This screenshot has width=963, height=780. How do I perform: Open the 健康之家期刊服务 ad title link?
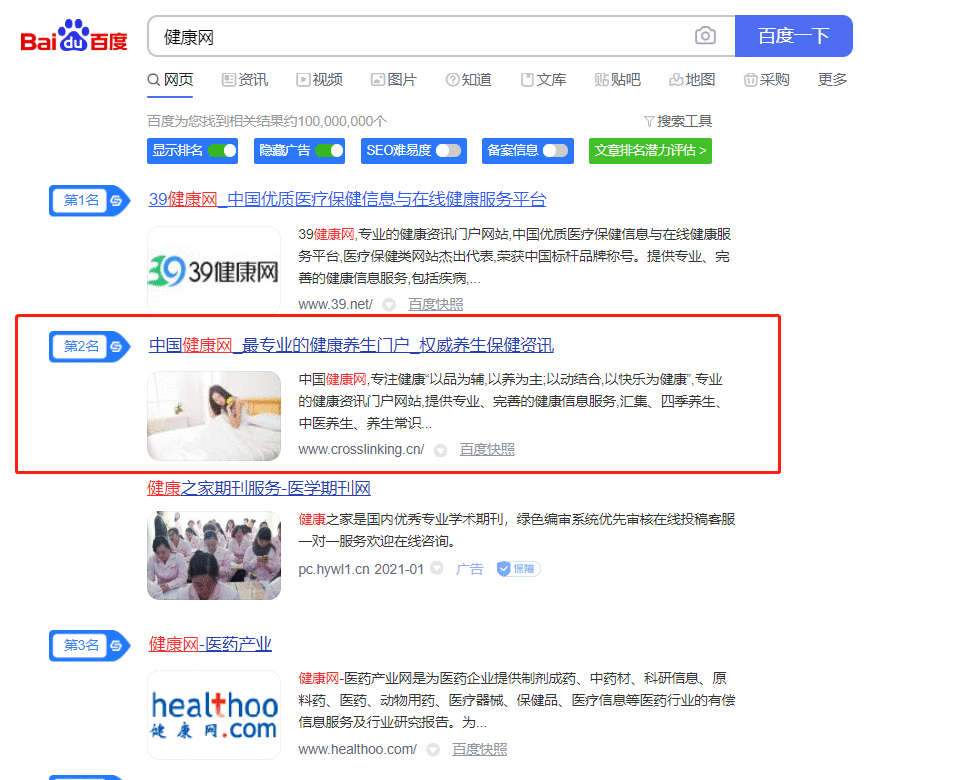click(259, 489)
